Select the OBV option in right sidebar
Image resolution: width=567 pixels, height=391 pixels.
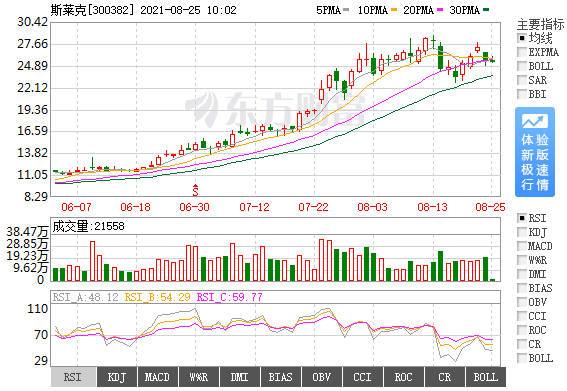(x=522, y=302)
